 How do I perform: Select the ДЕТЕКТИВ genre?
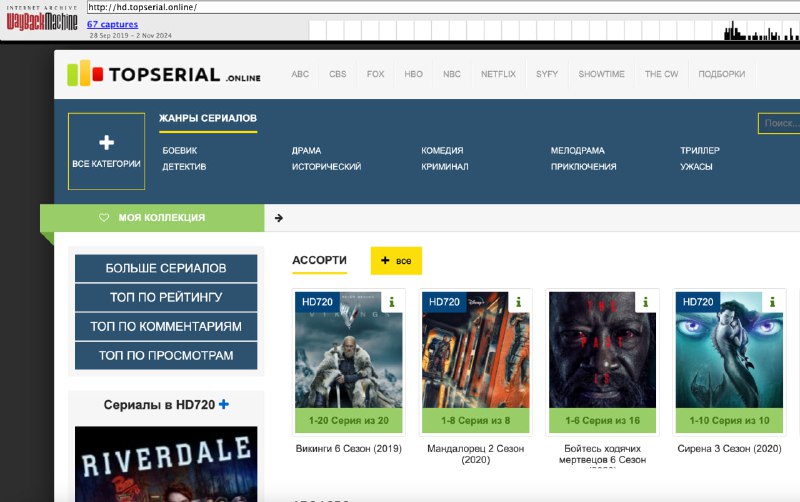pos(184,166)
